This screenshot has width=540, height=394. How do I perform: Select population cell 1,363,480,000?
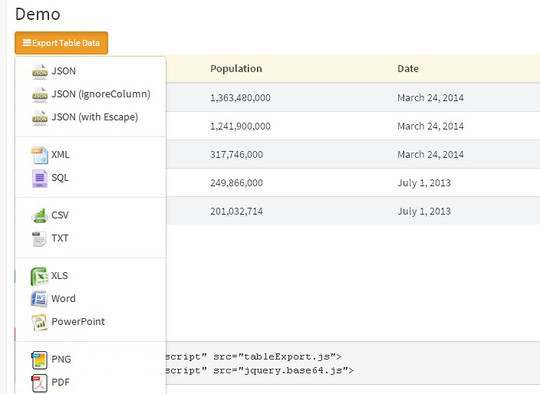coord(240,98)
